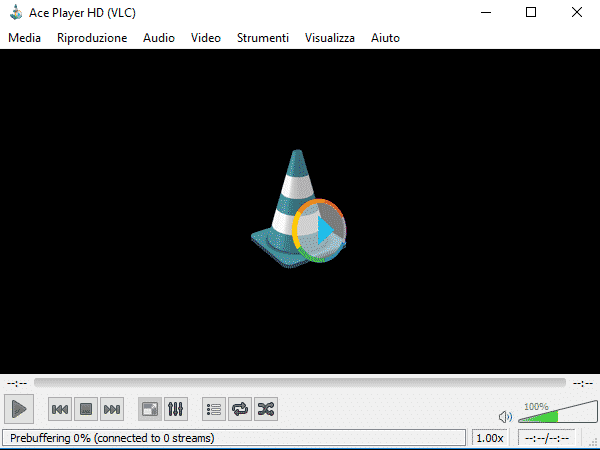Open the Video menu

[205, 38]
